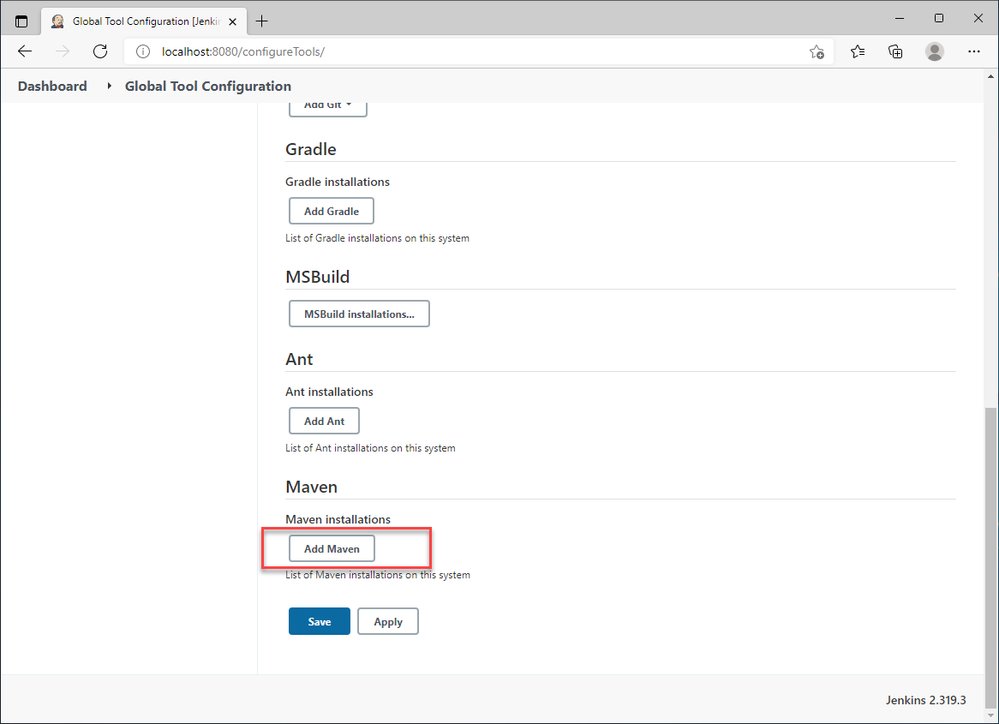Image resolution: width=999 pixels, height=724 pixels.
Task: Click the Add Maven button
Action: click(331, 548)
